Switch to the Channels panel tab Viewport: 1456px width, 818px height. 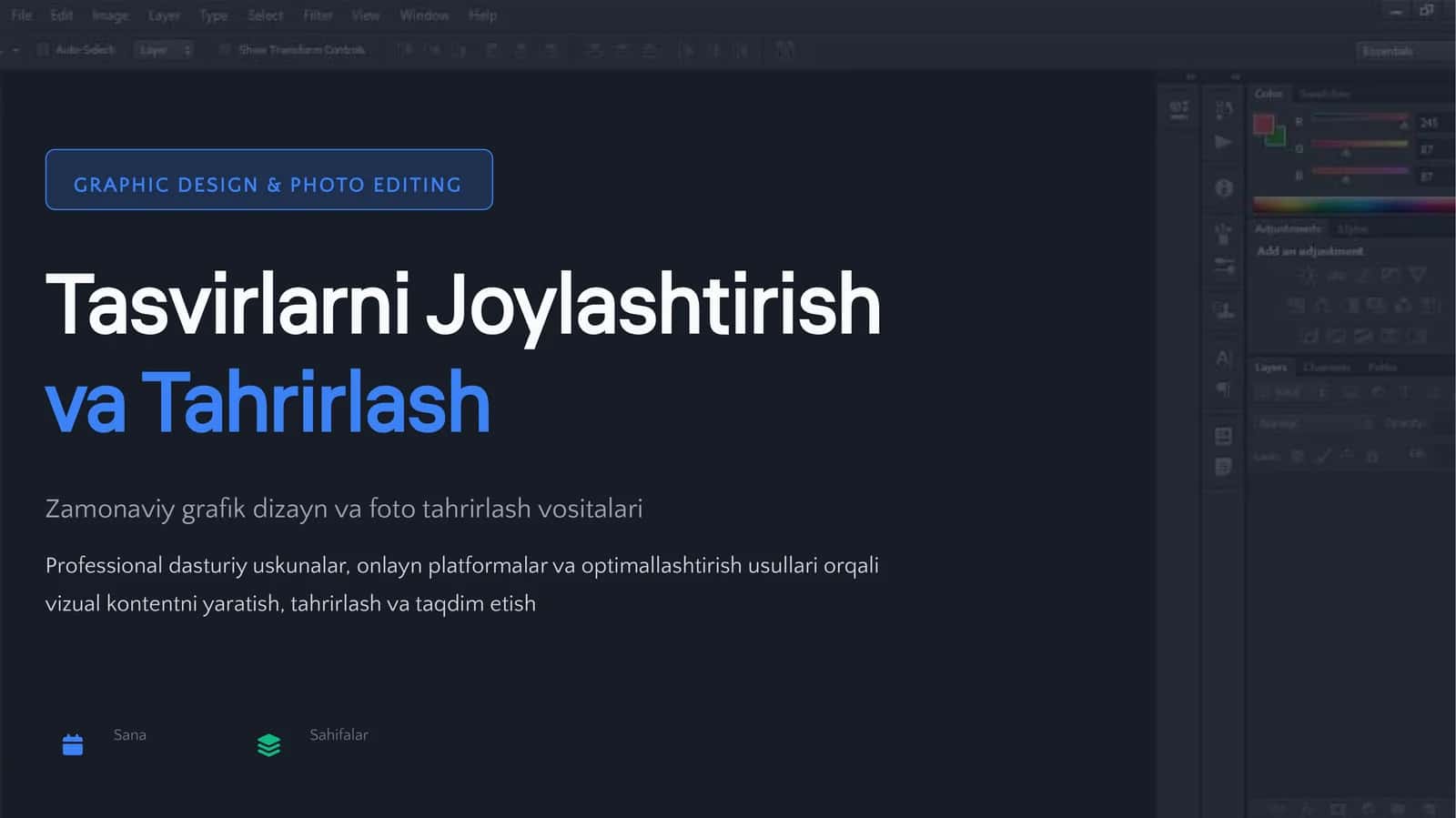pyautogui.click(x=1327, y=367)
